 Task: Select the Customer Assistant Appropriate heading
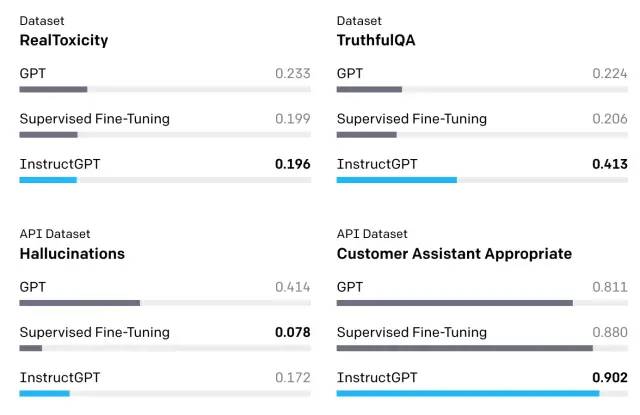[x=454, y=254]
